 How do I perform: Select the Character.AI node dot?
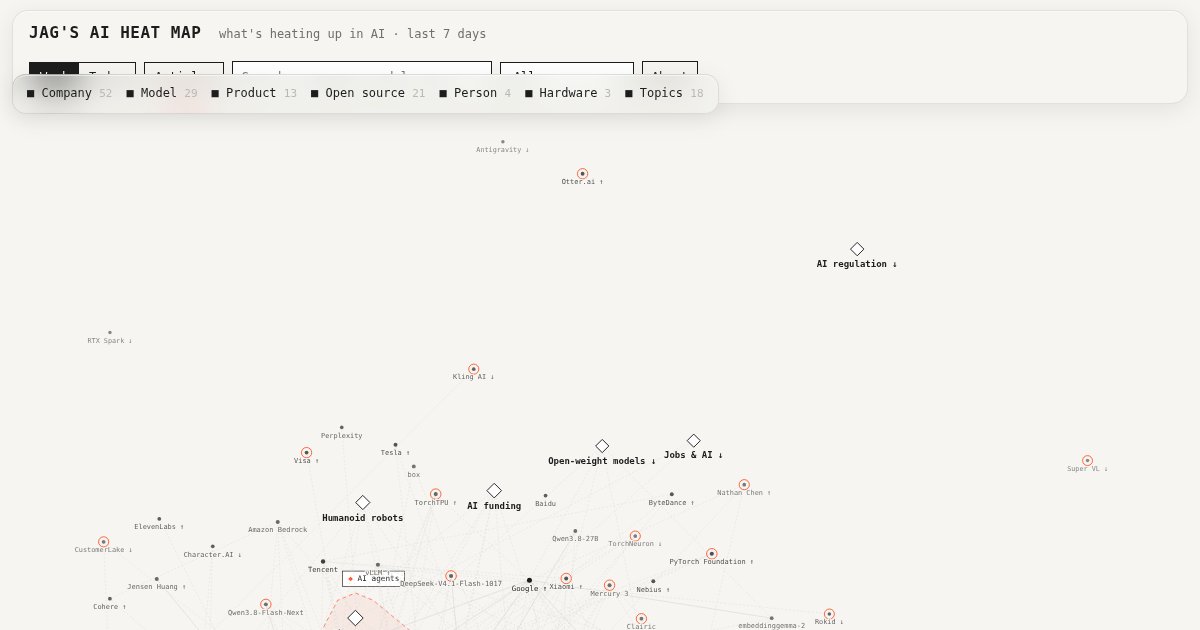[x=213, y=547]
